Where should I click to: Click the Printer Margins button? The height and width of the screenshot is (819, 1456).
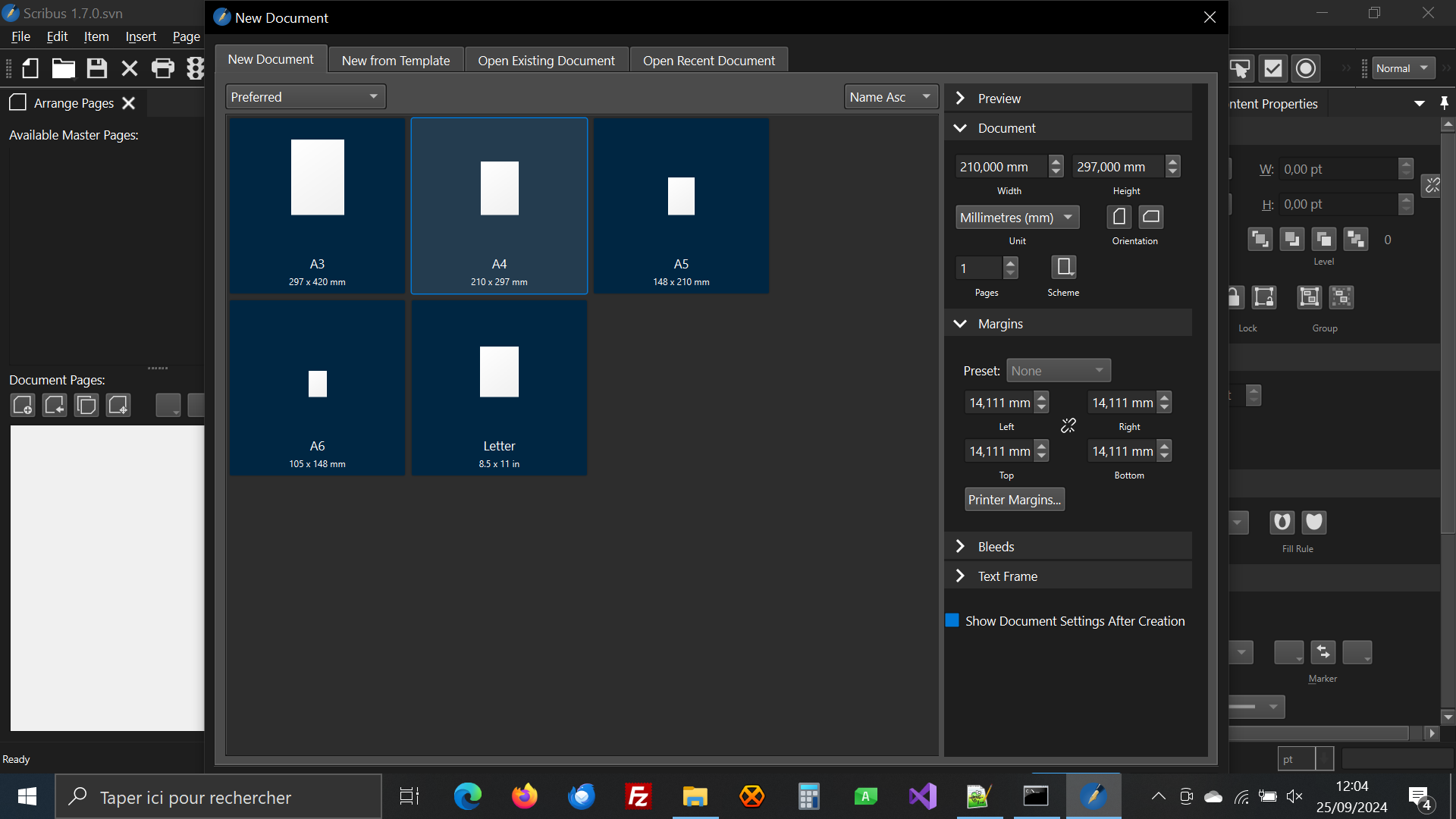[x=1014, y=500]
